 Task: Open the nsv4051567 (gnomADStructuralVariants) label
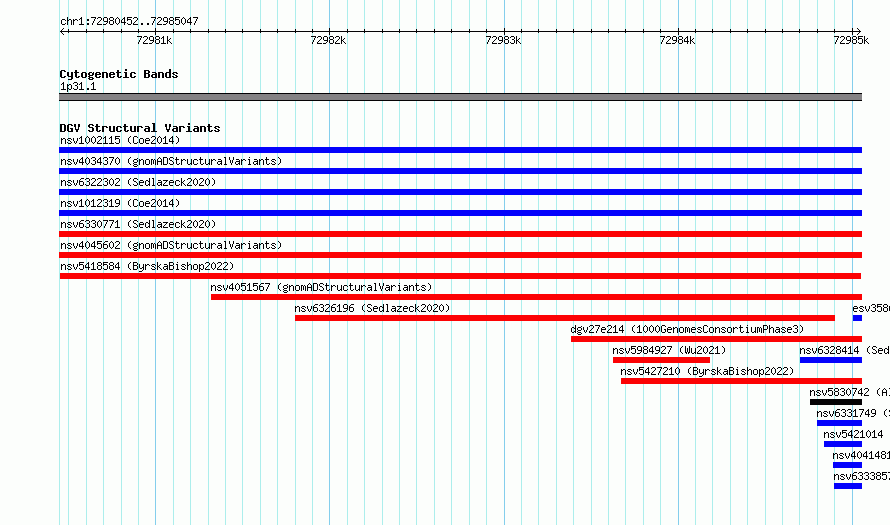[x=321, y=287]
